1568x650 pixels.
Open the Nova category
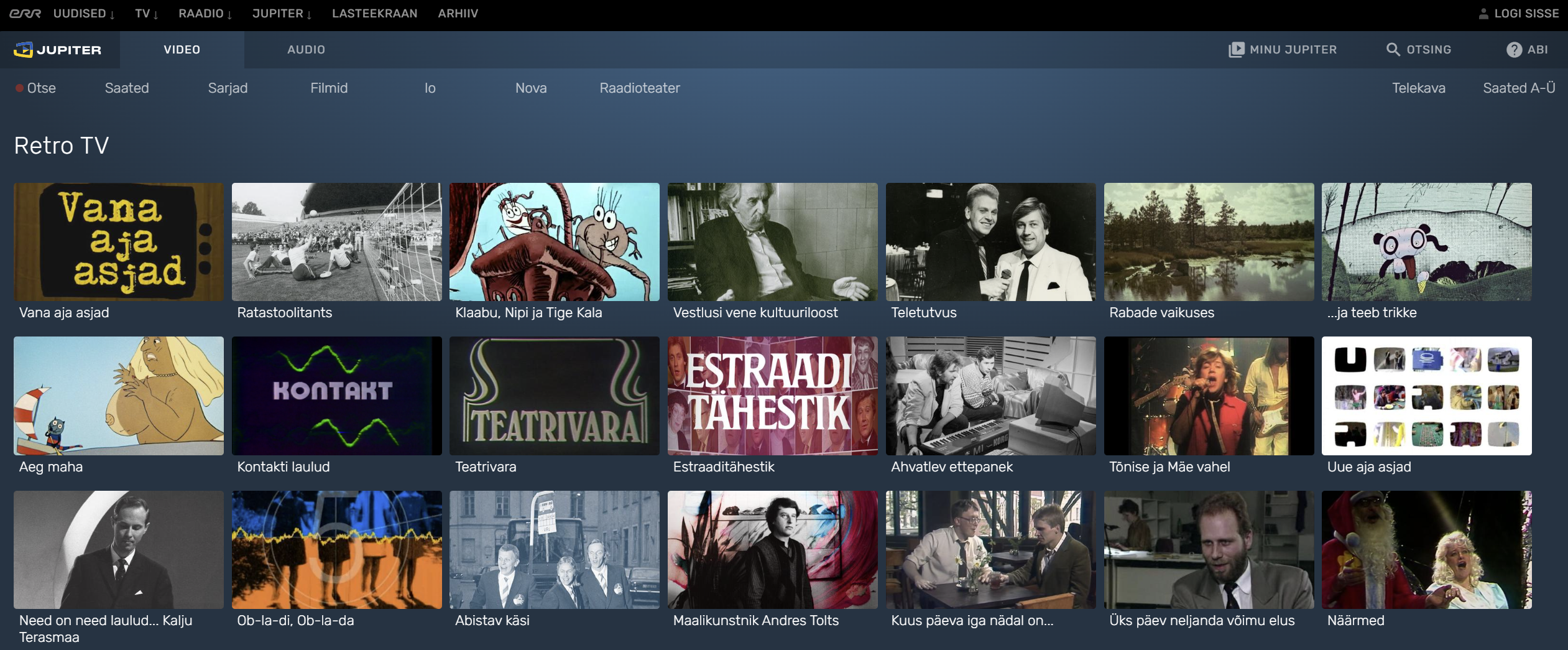coord(531,88)
